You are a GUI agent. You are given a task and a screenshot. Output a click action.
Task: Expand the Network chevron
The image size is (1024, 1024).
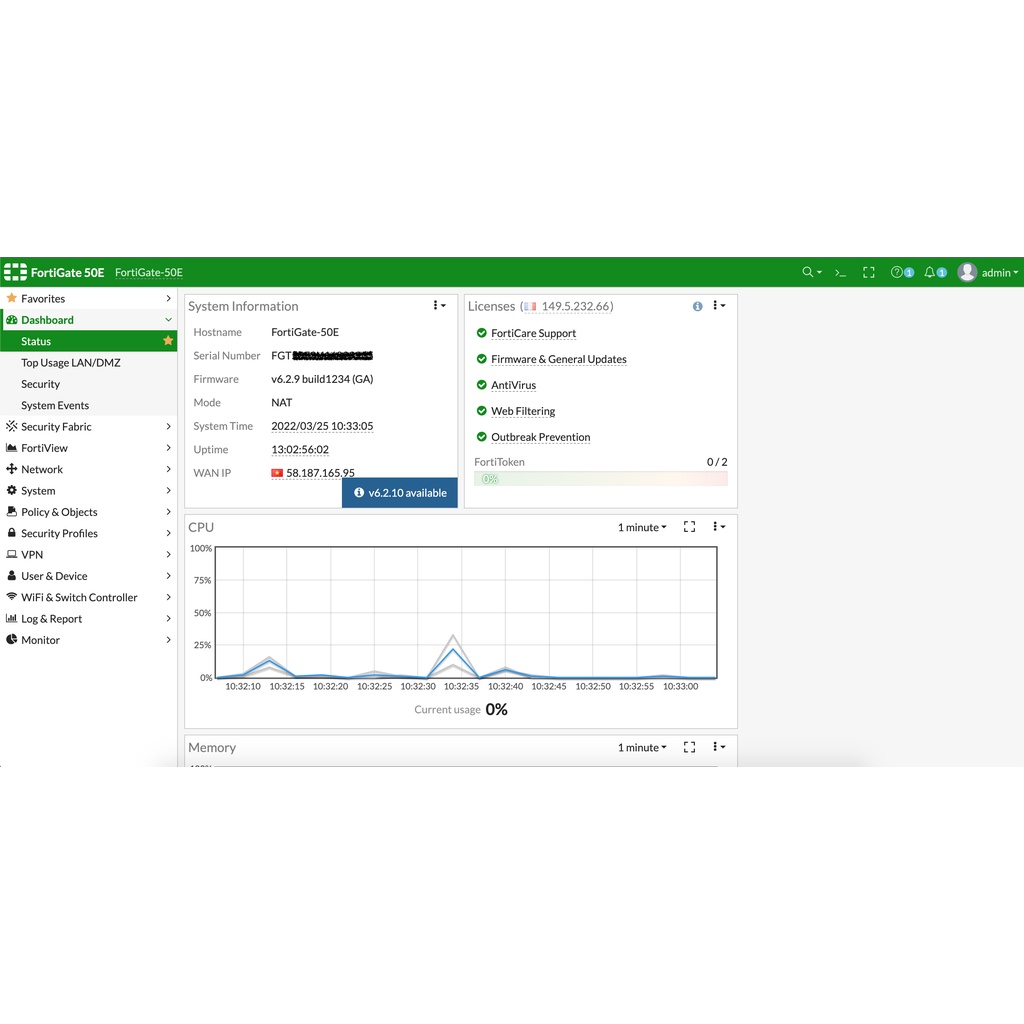pos(168,469)
